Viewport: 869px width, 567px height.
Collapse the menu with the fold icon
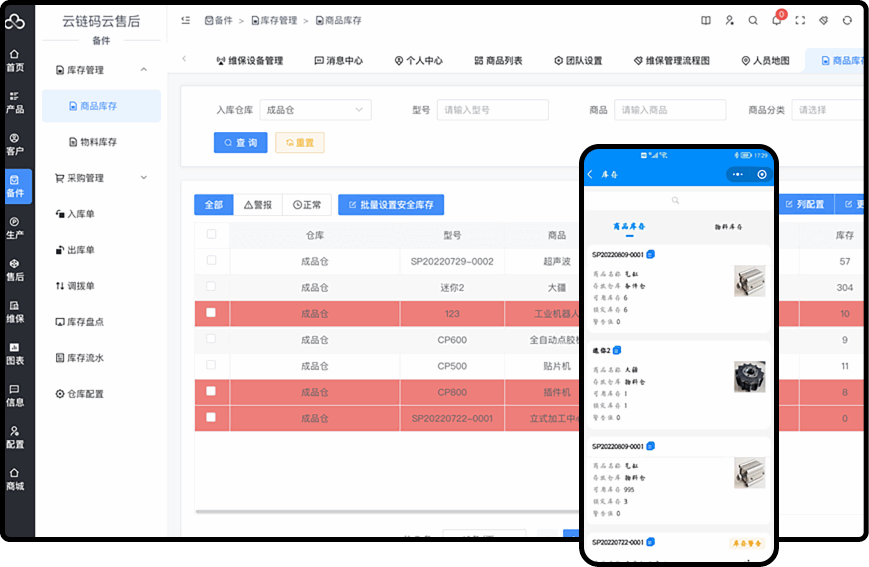click(186, 20)
